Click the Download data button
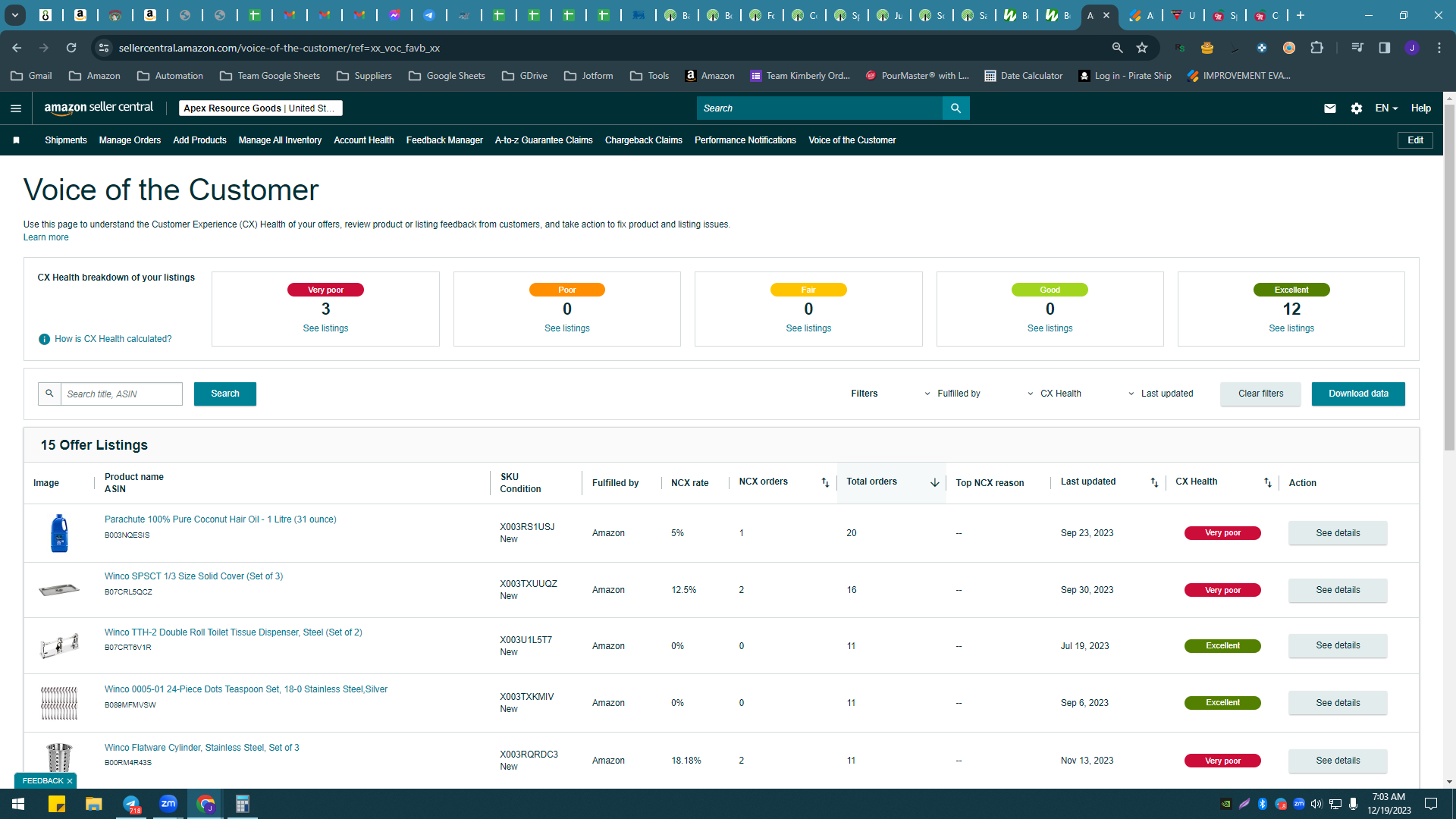 point(1358,394)
